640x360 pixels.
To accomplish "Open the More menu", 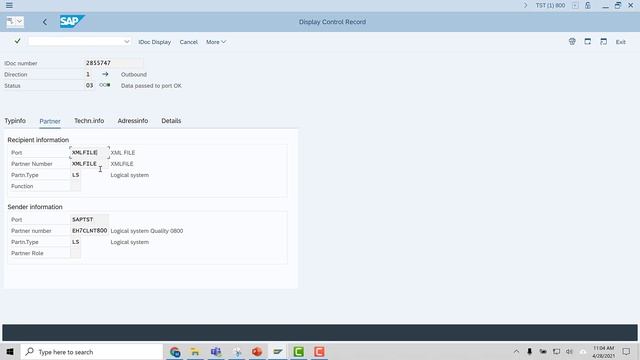I will 216,42.
